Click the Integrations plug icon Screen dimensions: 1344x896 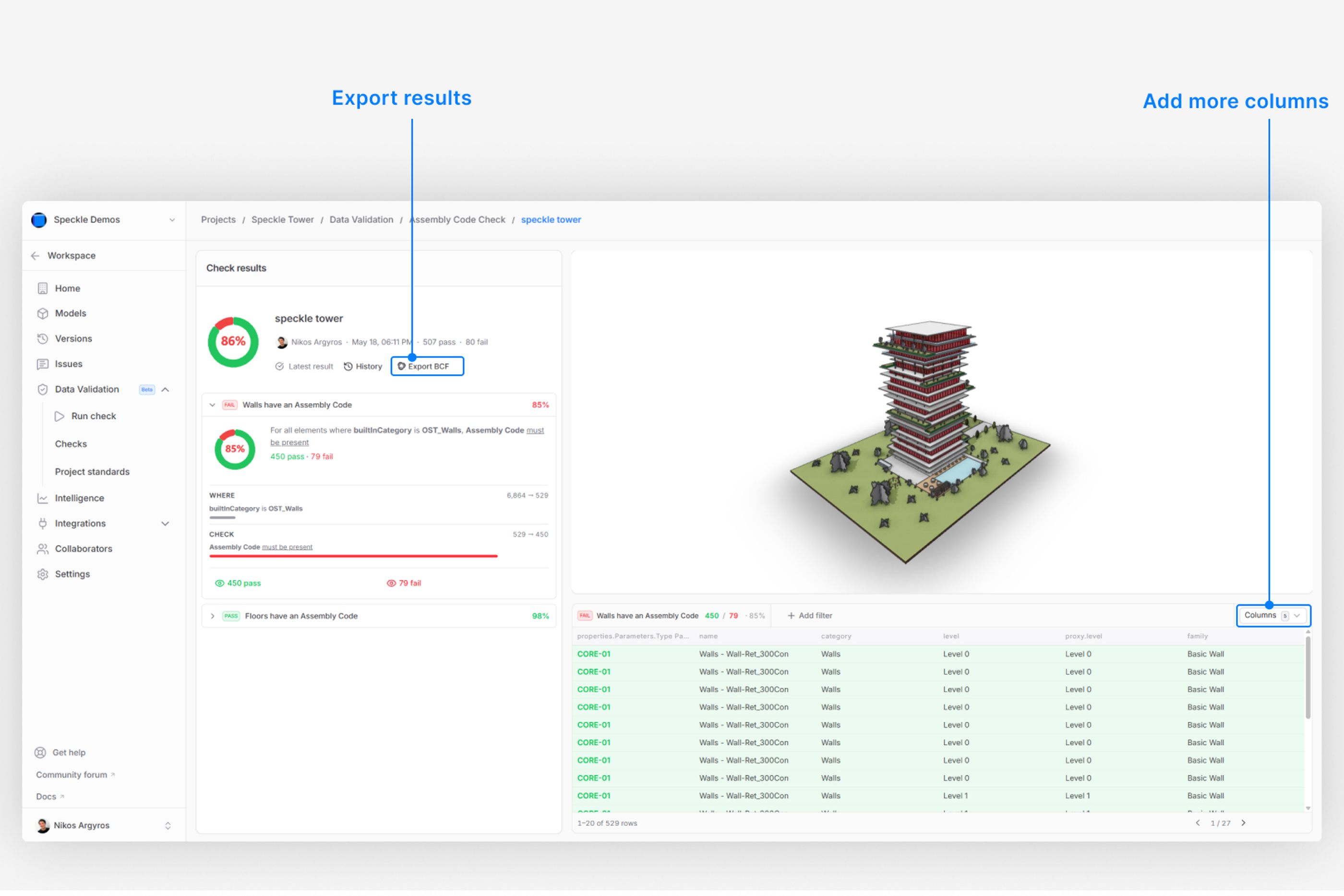click(x=43, y=524)
